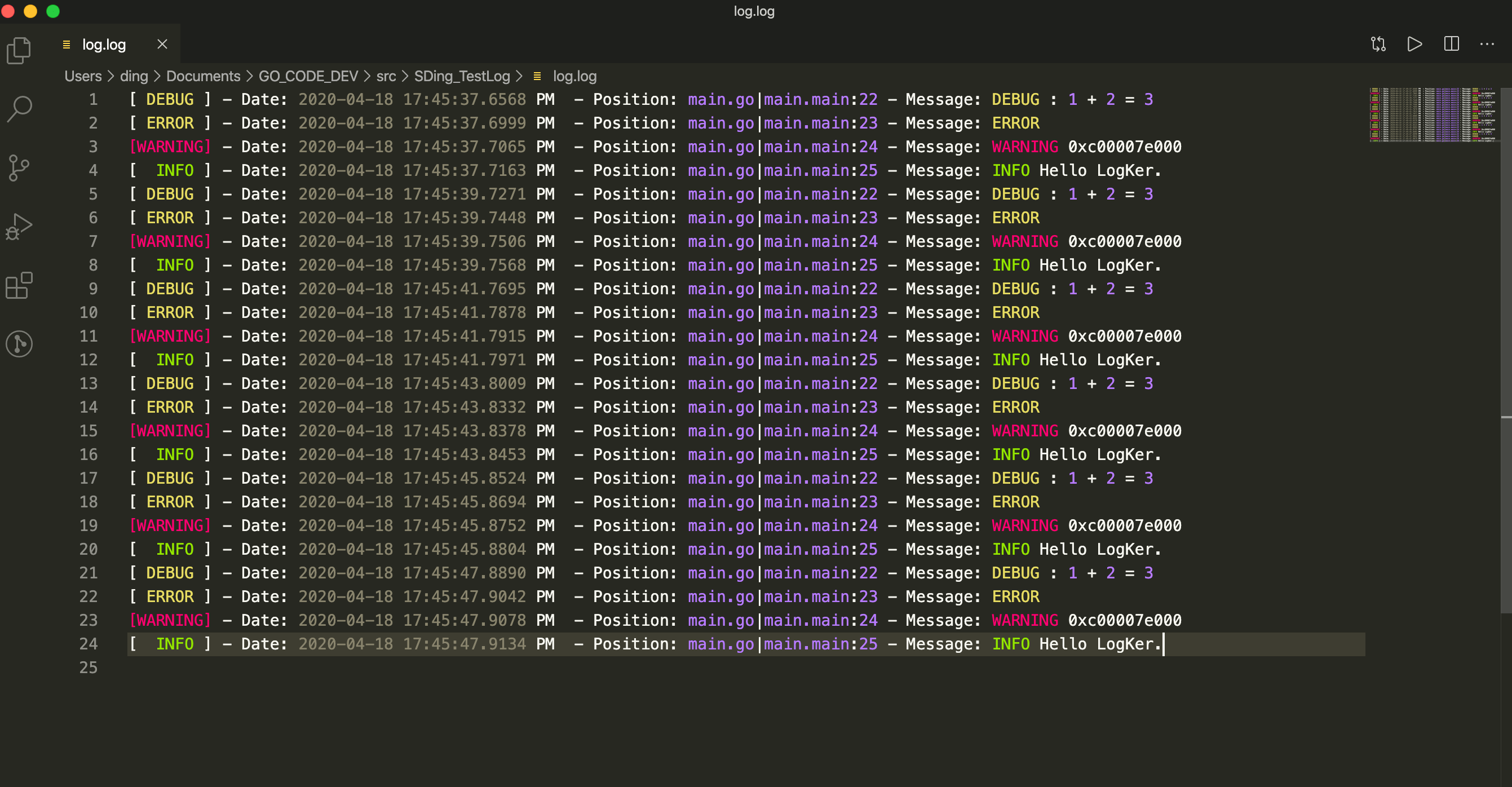This screenshot has width=1512, height=787.
Task: Open the Extensions marketplace icon
Action: point(19,285)
